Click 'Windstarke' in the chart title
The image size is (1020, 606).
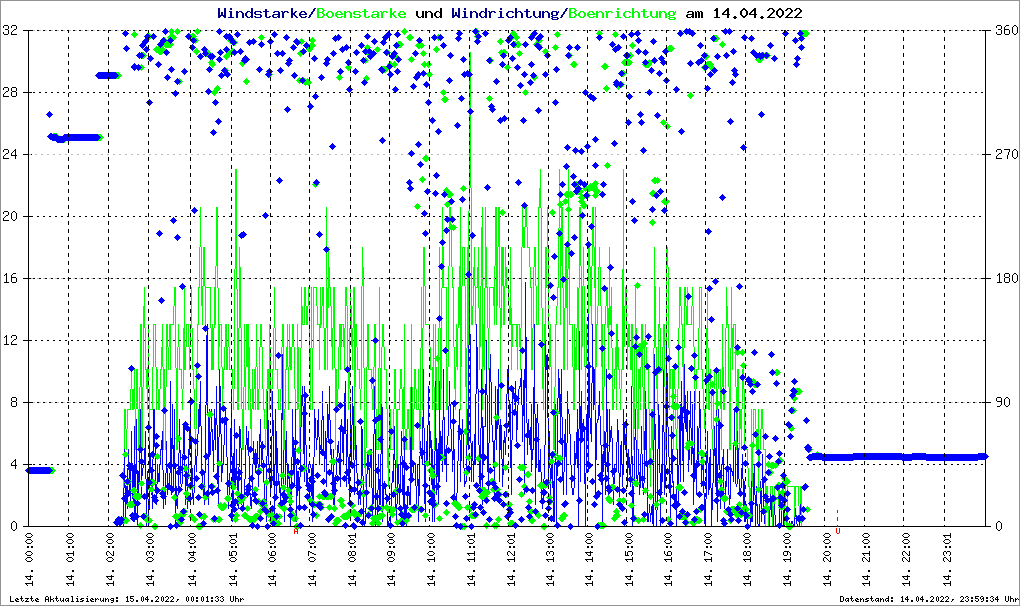pyautogui.click(x=264, y=13)
